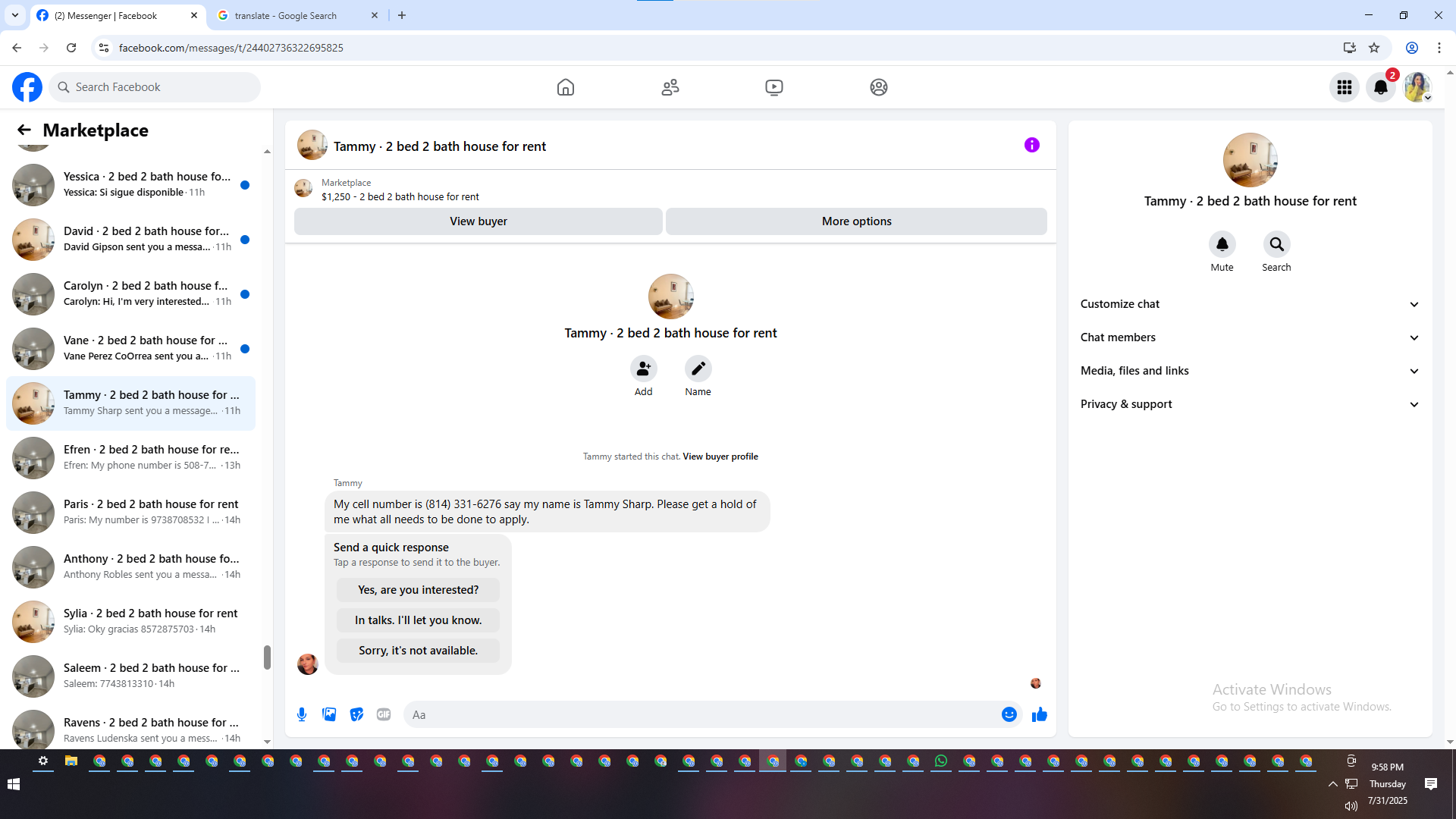The image size is (1456, 819).
Task: Click the voice clip microphone icon
Action: [x=302, y=714]
